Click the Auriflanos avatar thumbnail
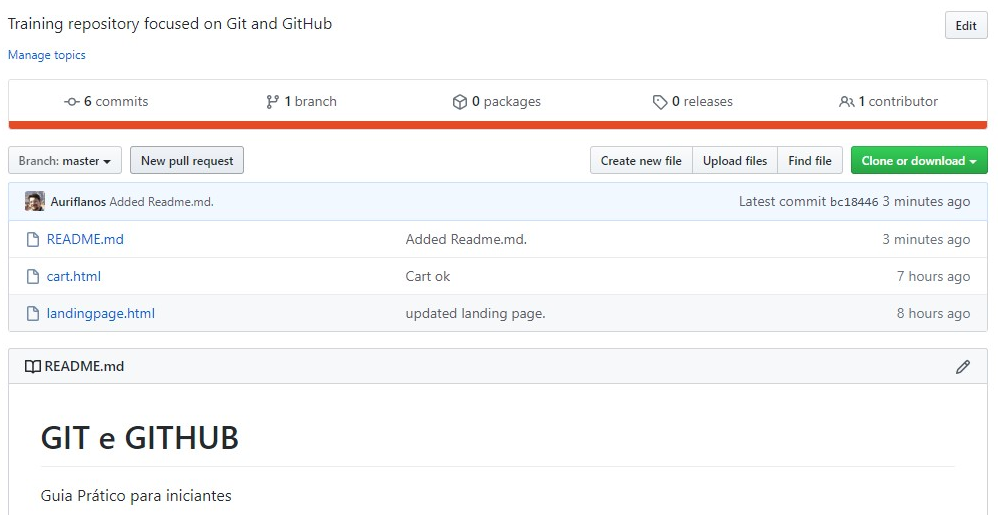 pyautogui.click(x=34, y=201)
